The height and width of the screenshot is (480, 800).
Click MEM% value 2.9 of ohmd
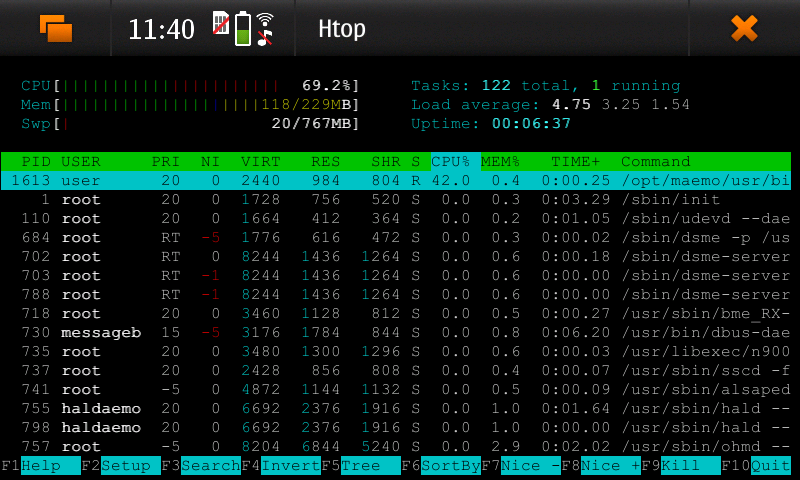coord(505,446)
